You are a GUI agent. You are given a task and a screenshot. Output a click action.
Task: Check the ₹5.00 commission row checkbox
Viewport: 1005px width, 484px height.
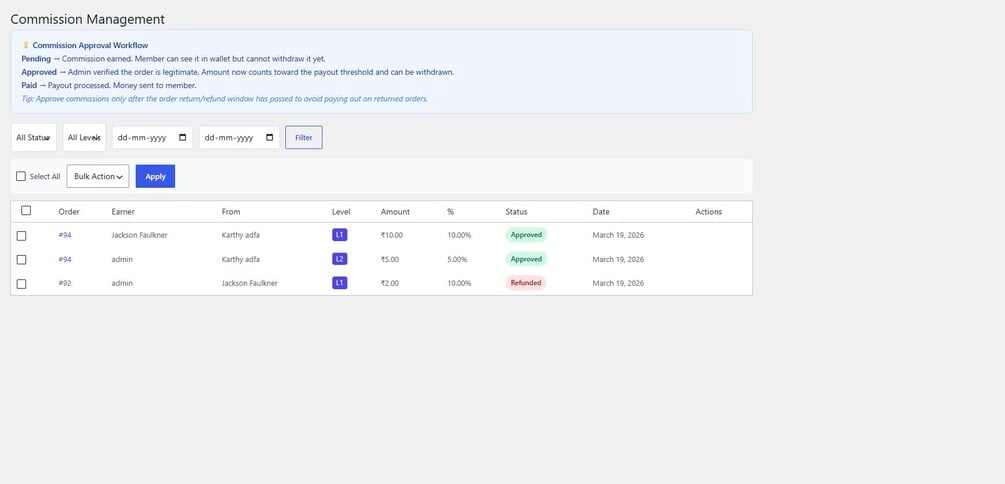coord(21,260)
